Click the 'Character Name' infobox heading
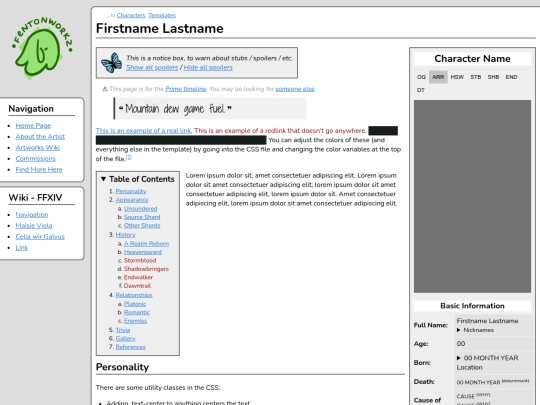The image size is (540, 405). pos(472,59)
